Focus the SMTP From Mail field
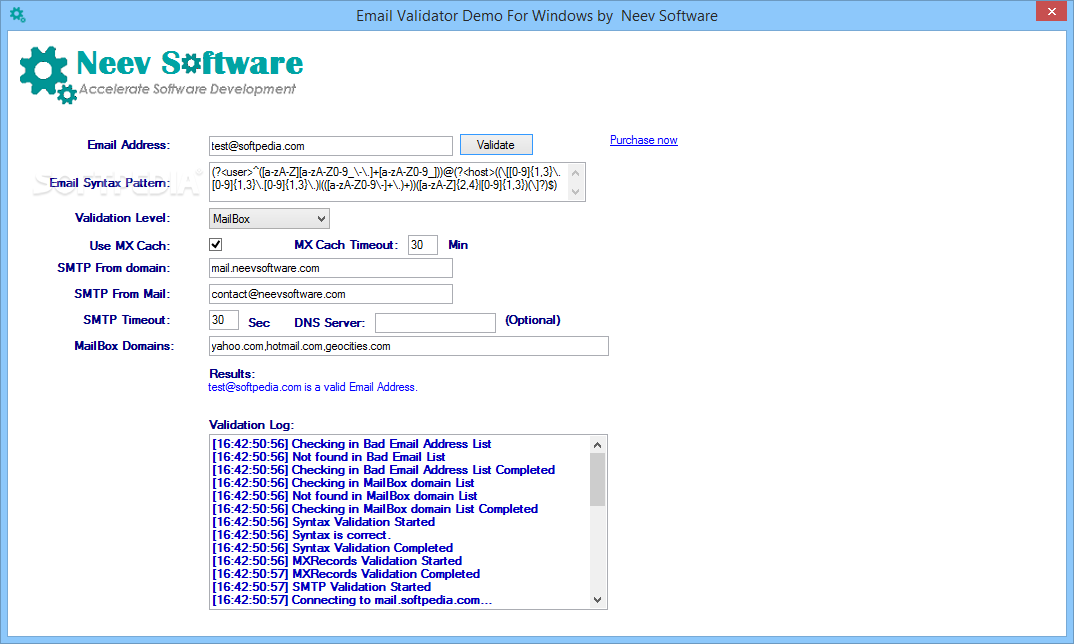1074x644 pixels. 331,294
